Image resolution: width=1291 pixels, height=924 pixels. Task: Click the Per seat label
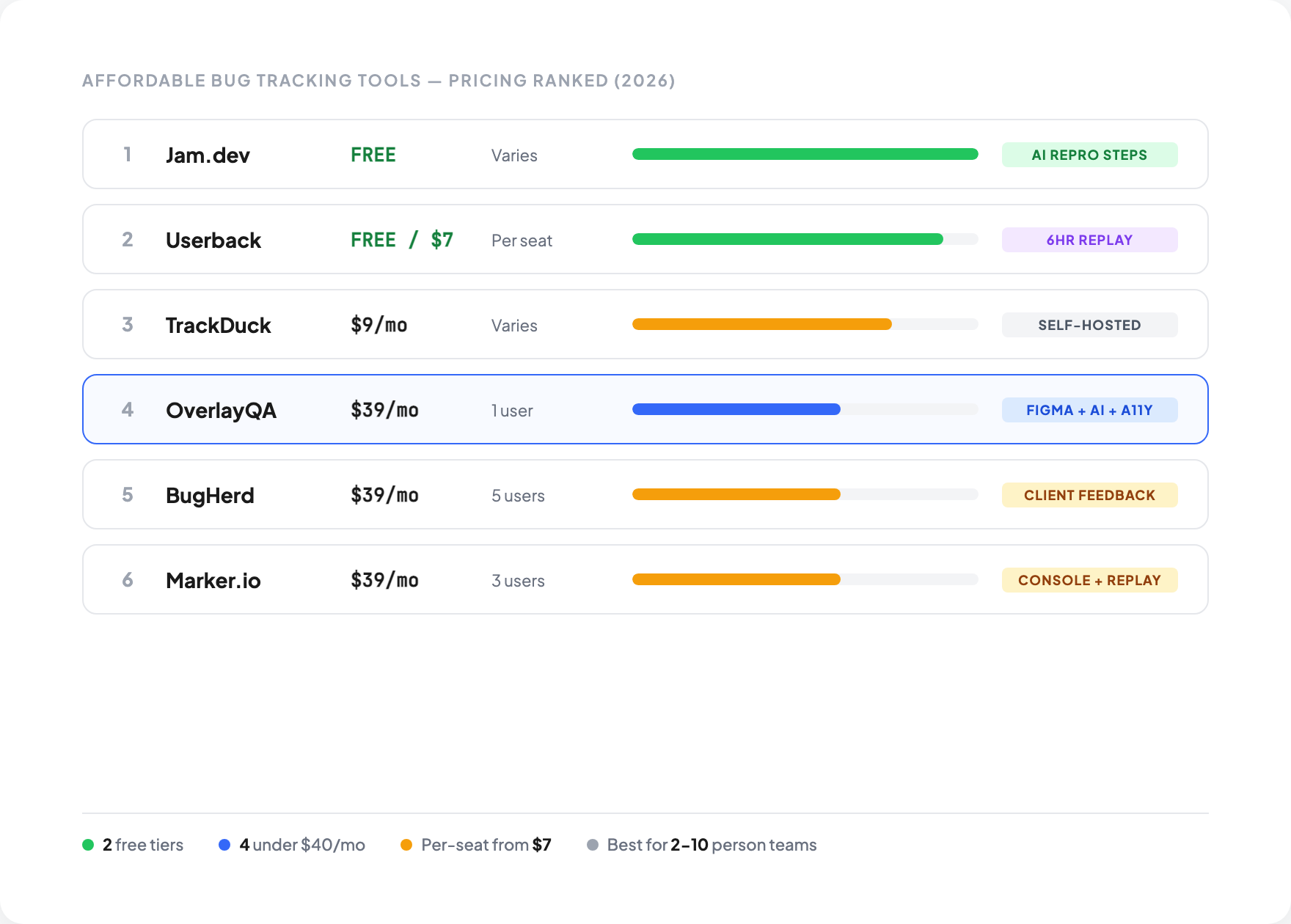coord(522,241)
